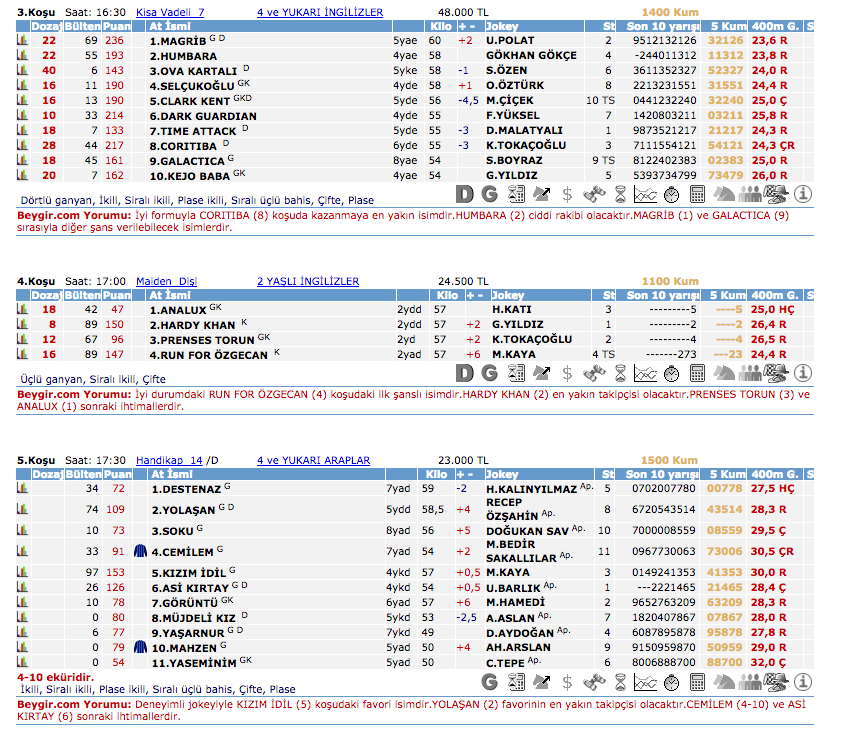Screen dimensions: 849x741
Task: Click the line chart icon in race 4 toolbar
Action: [x=646, y=373]
